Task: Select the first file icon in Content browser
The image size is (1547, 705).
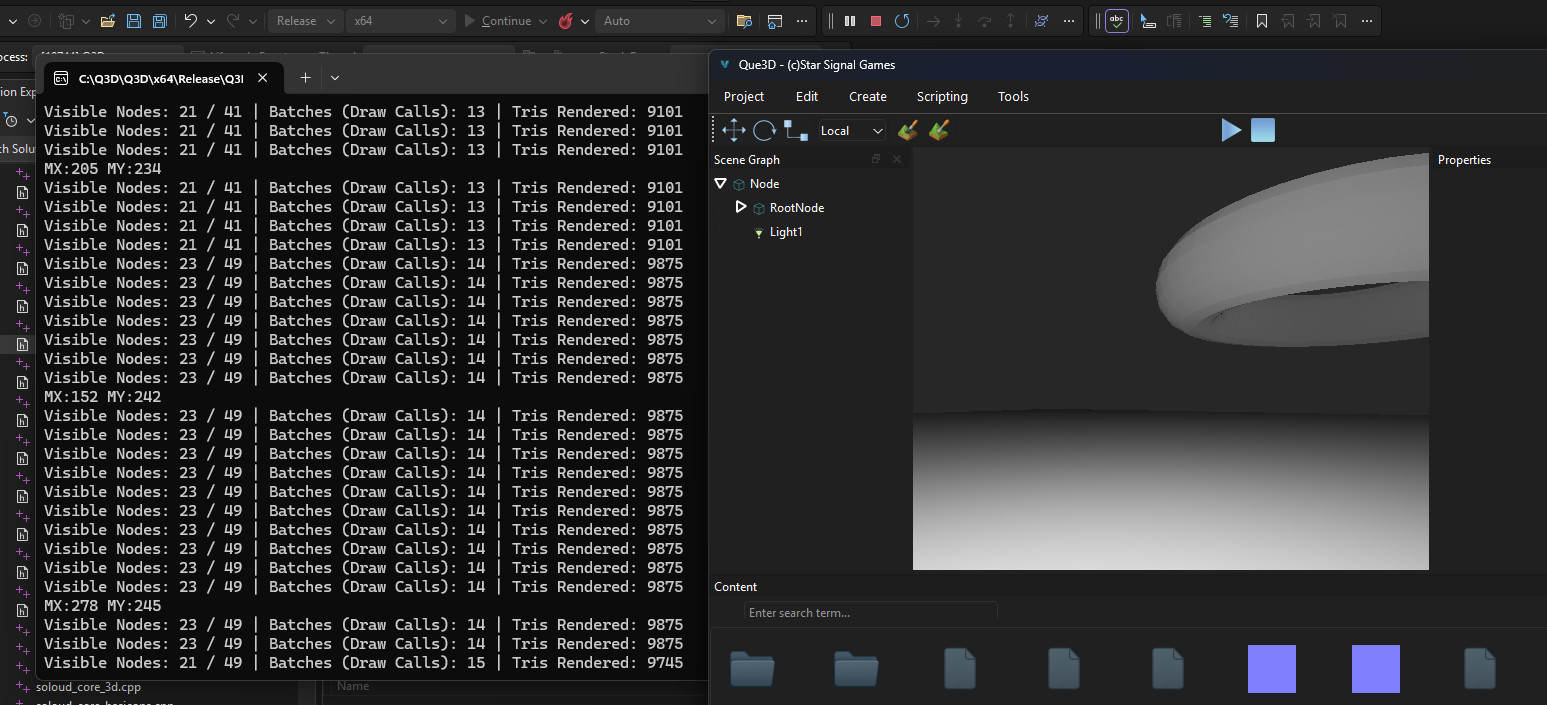Action: click(960, 669)
